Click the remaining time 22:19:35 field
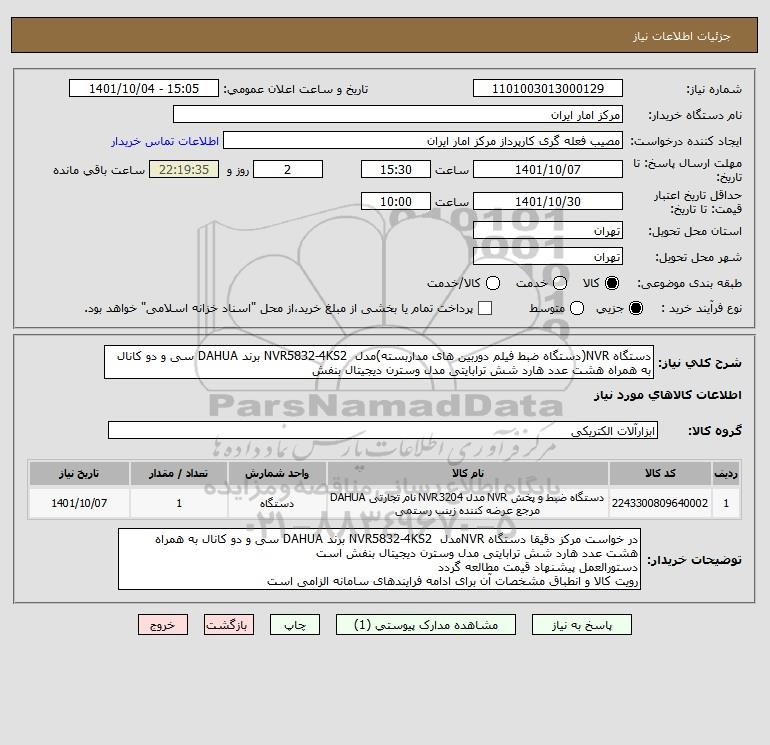This screenshot has width=770, height=745. pos(184,169)
